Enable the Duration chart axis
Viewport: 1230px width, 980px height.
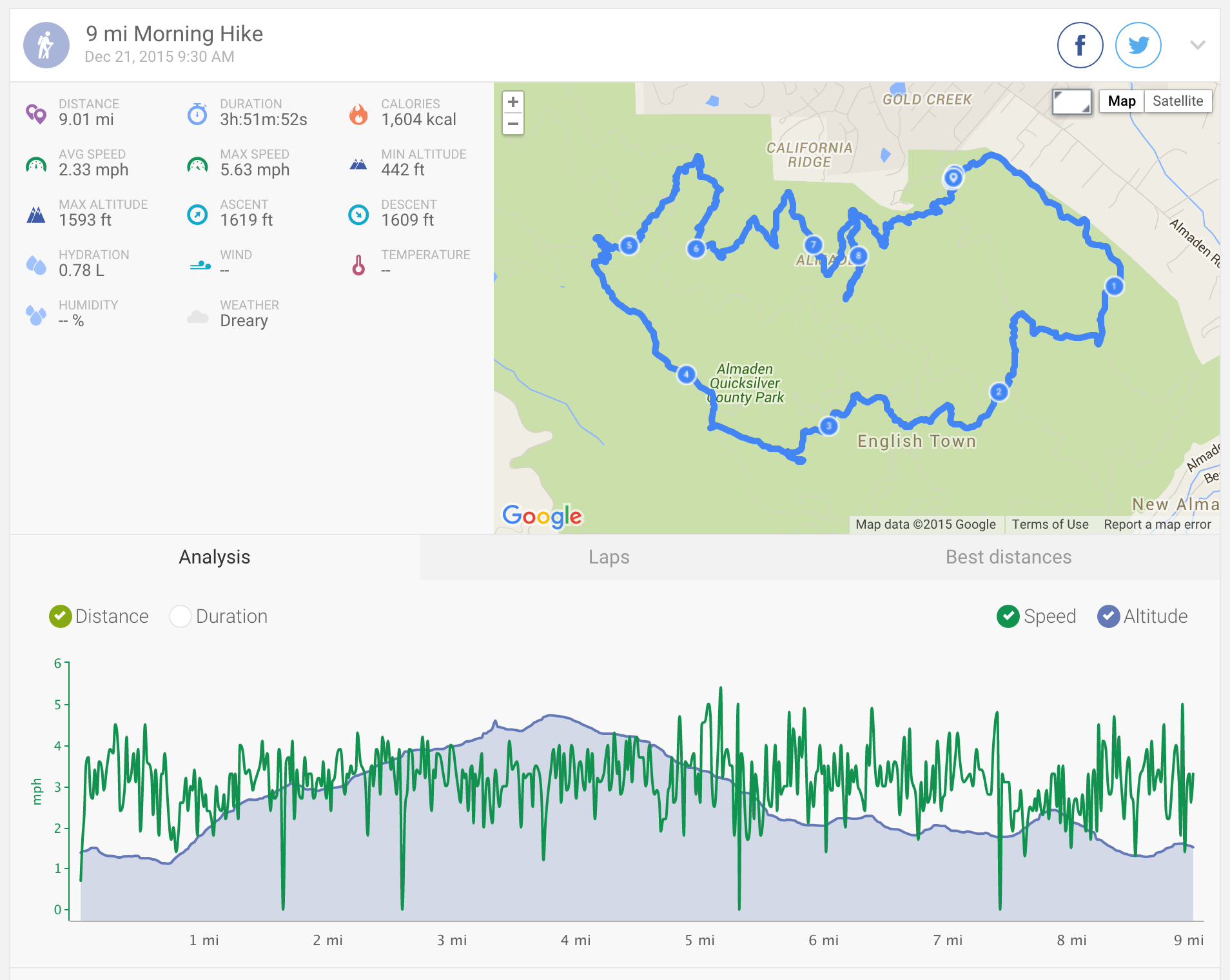(181, 616)
